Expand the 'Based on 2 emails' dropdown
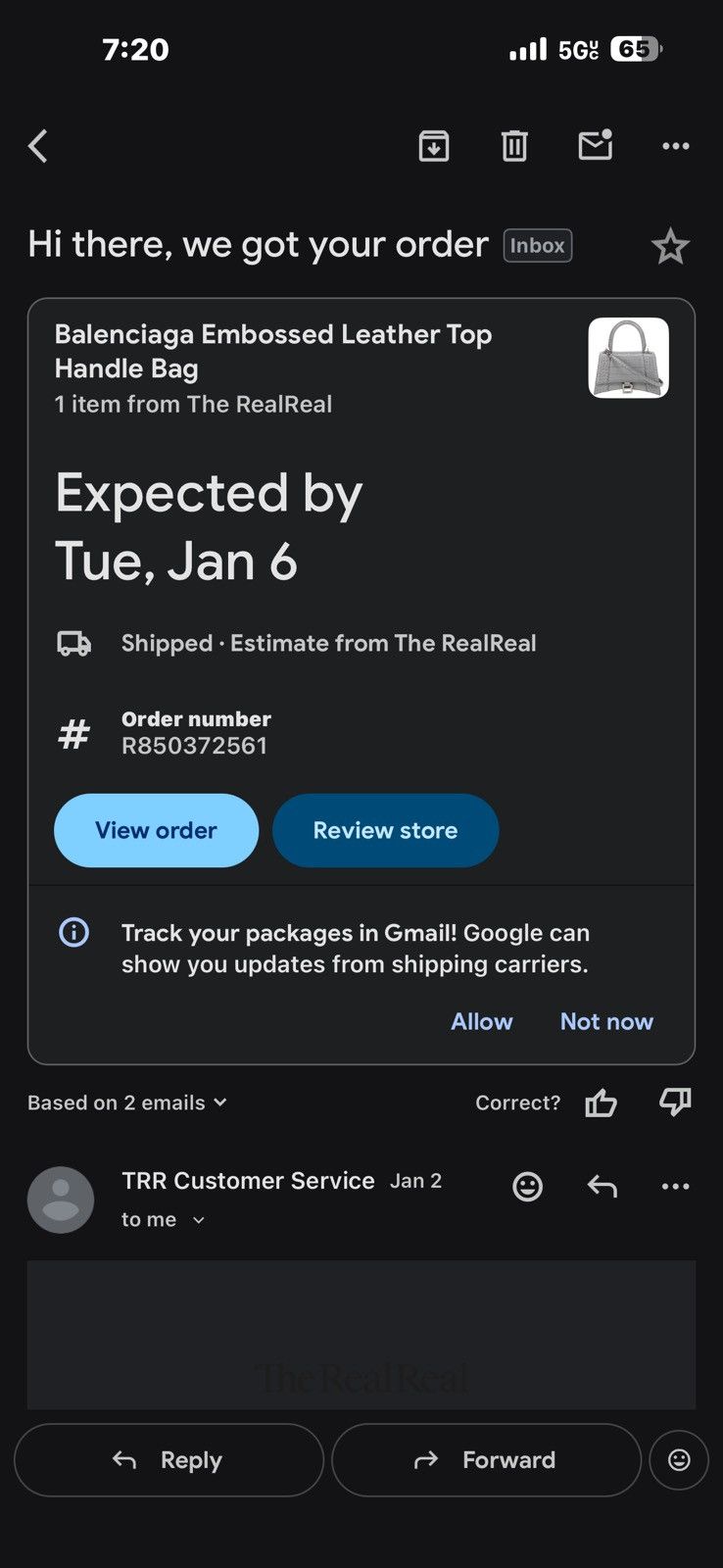The image size is (723, 1568). click(127, 1102)
